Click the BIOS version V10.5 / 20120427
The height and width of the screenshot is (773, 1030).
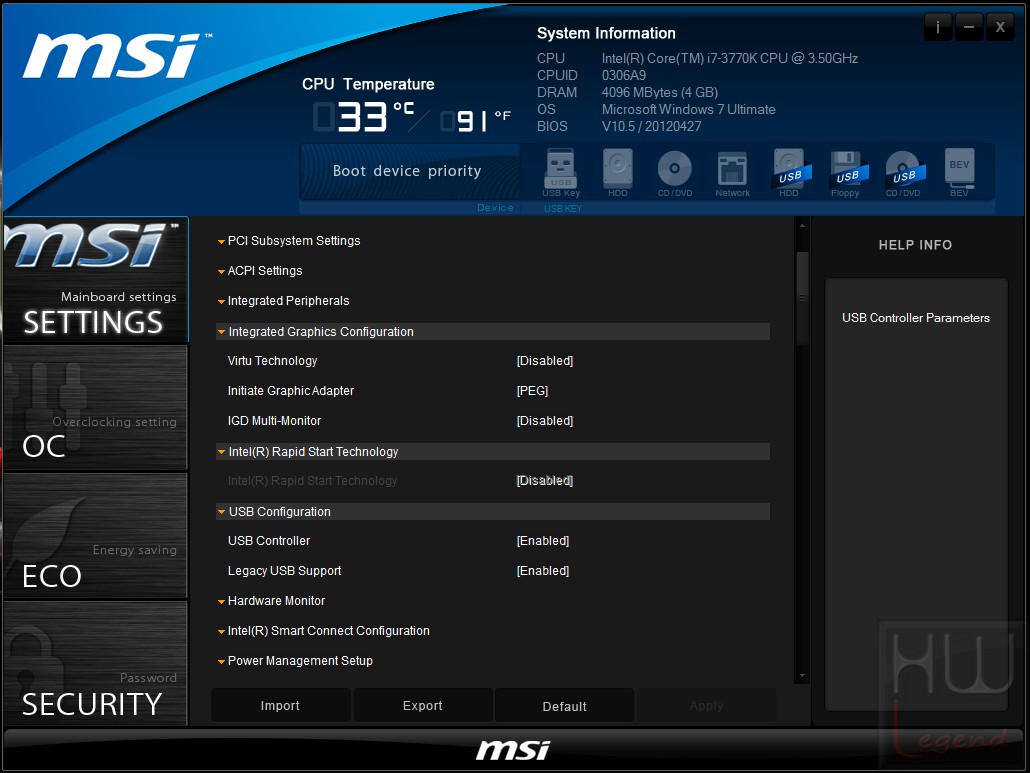pyautogui.click(x=652, y=127)
